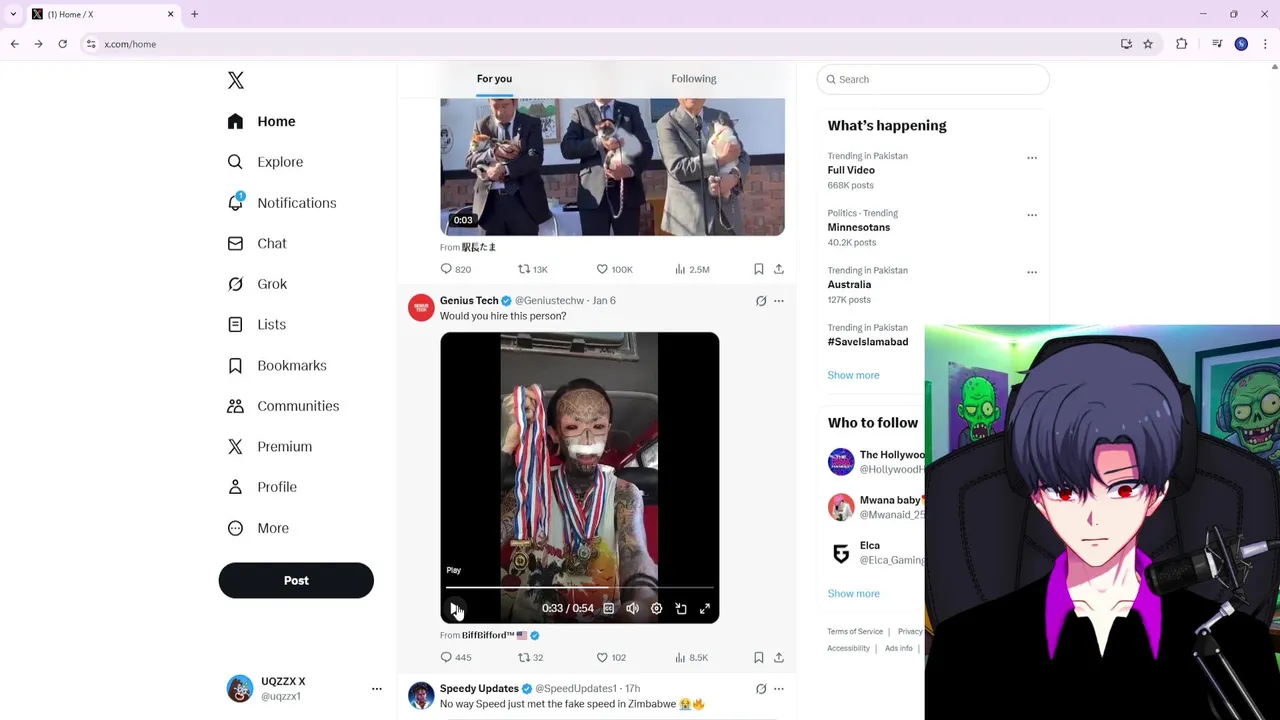Like the post with 102 likes
Screen dimensions: 1280x720
611,657
